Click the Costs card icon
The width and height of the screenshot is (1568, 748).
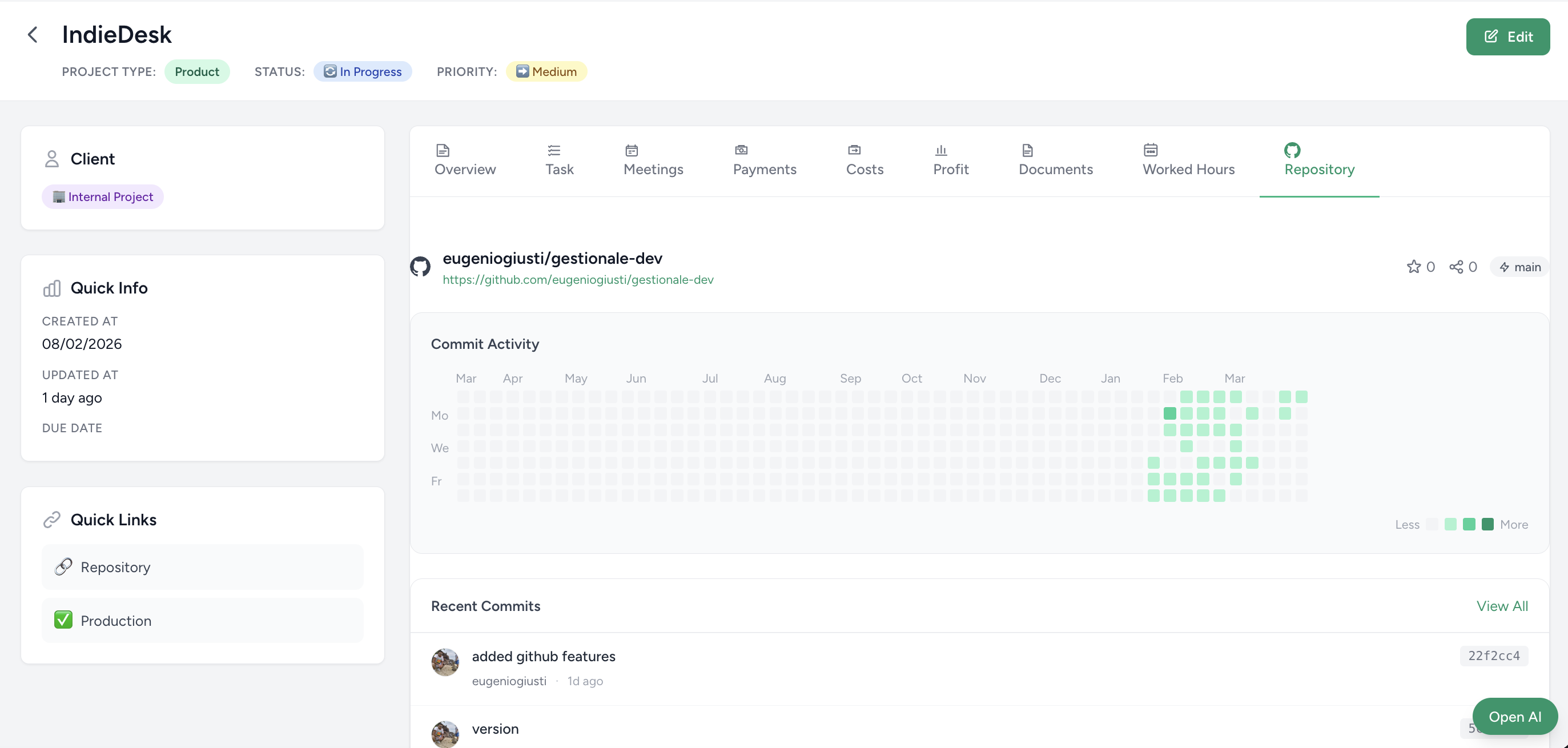pyautogui.click(x=854, y=150)
